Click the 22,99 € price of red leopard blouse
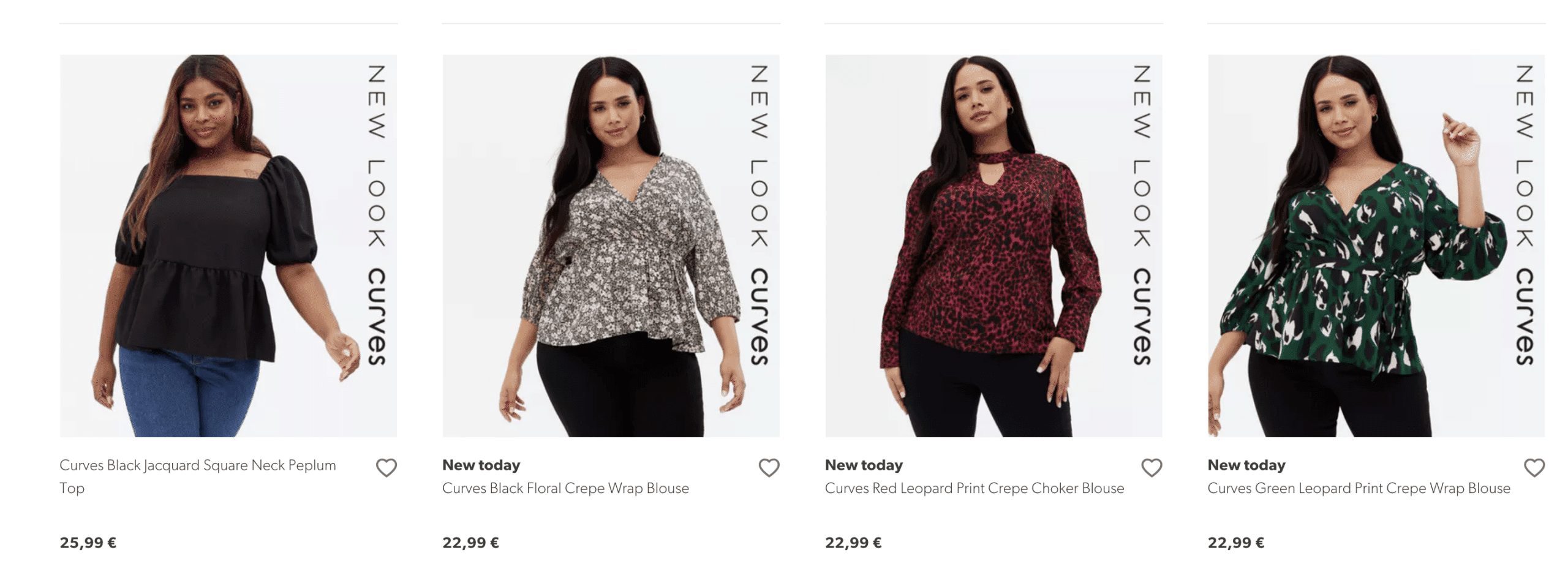 pos(853,543)
